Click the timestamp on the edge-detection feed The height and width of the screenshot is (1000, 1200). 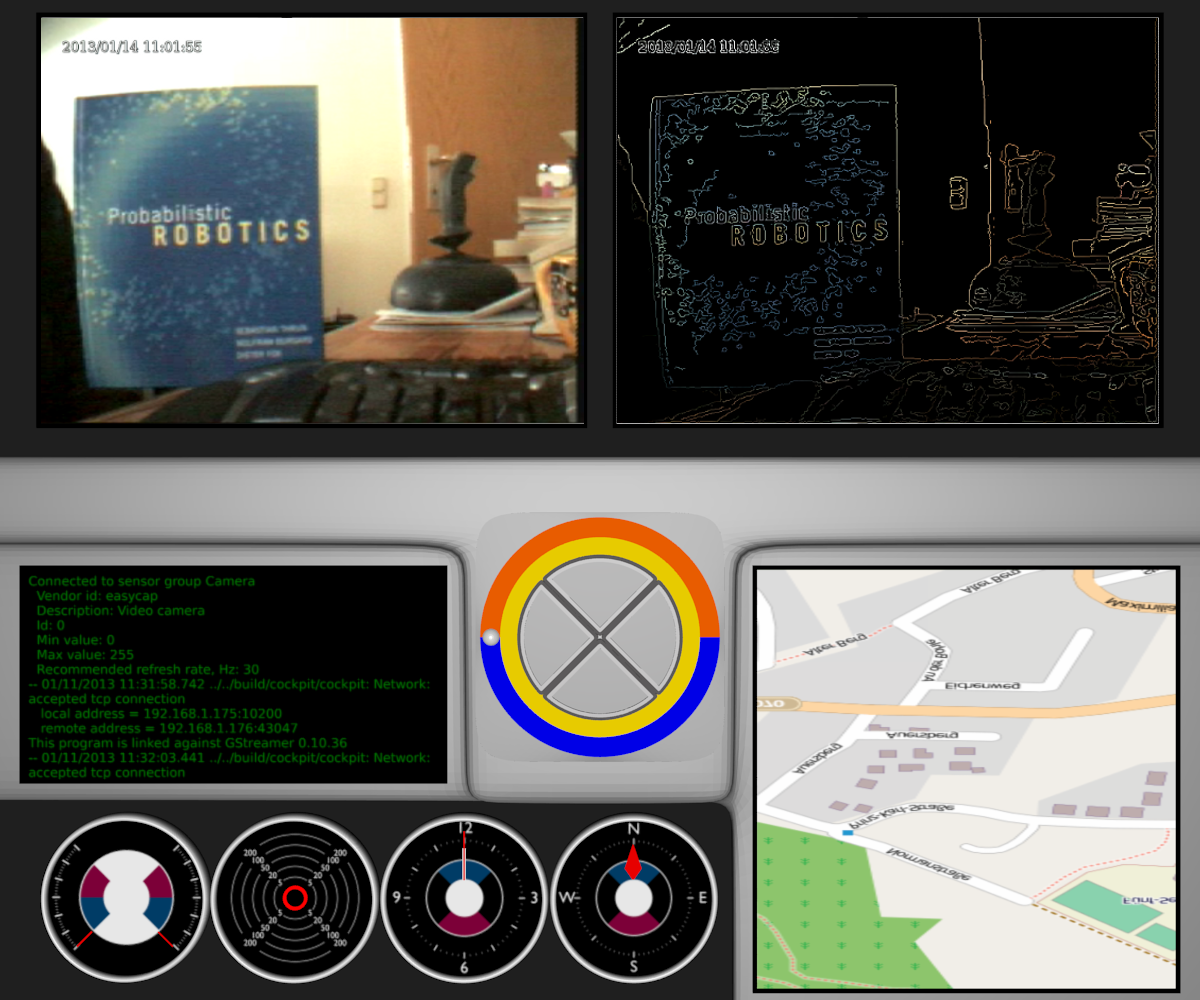[x=708, y=46]
